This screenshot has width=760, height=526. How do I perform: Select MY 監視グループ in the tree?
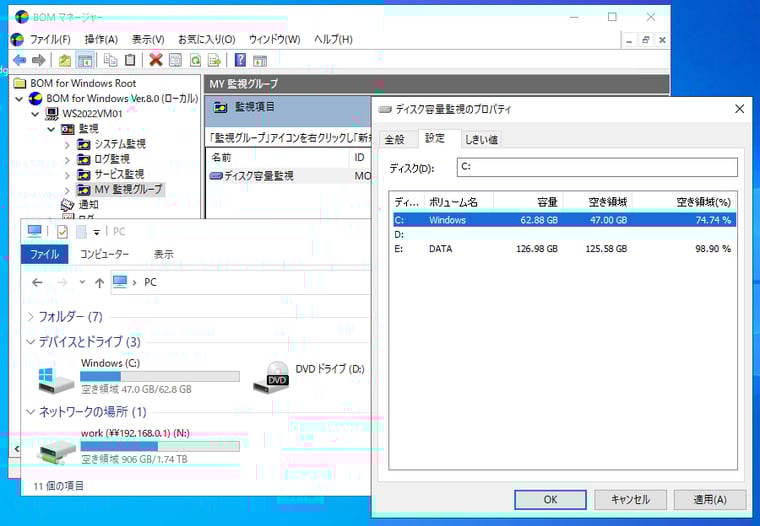(x=128, y=189)
